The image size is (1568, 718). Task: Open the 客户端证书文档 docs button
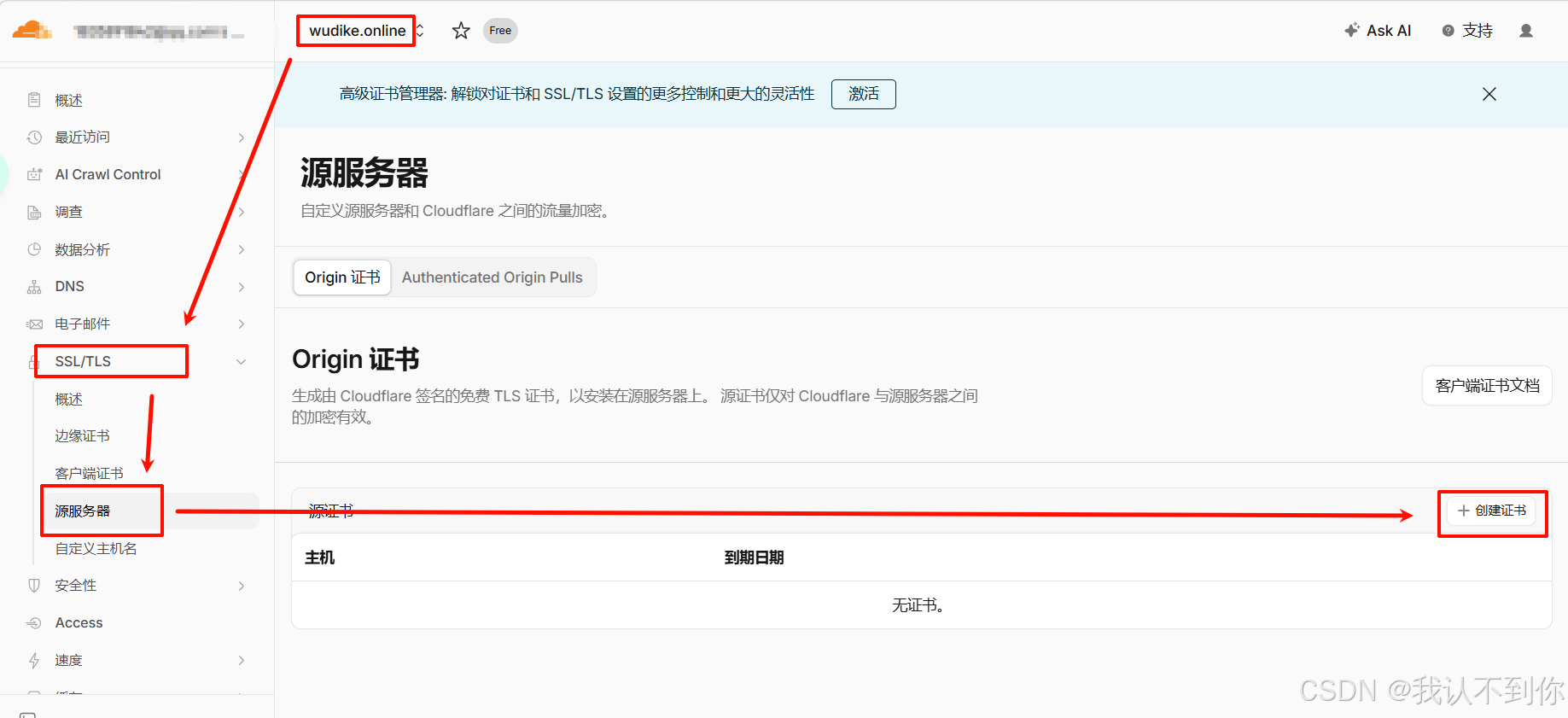click(1488, 386)
